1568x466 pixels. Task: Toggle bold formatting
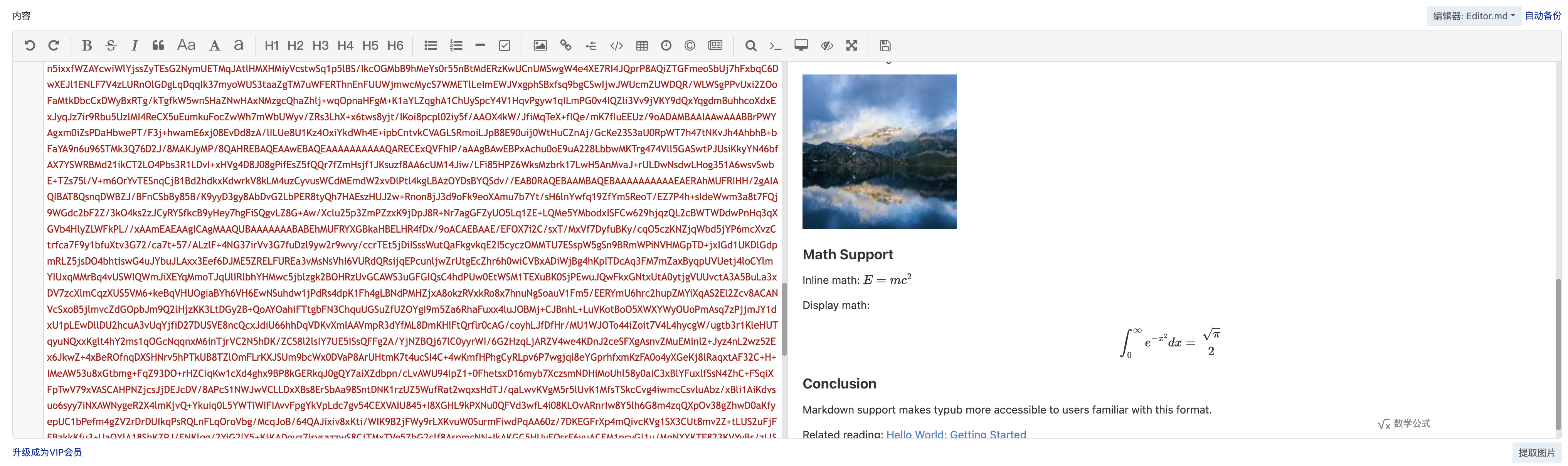(86, 46)
